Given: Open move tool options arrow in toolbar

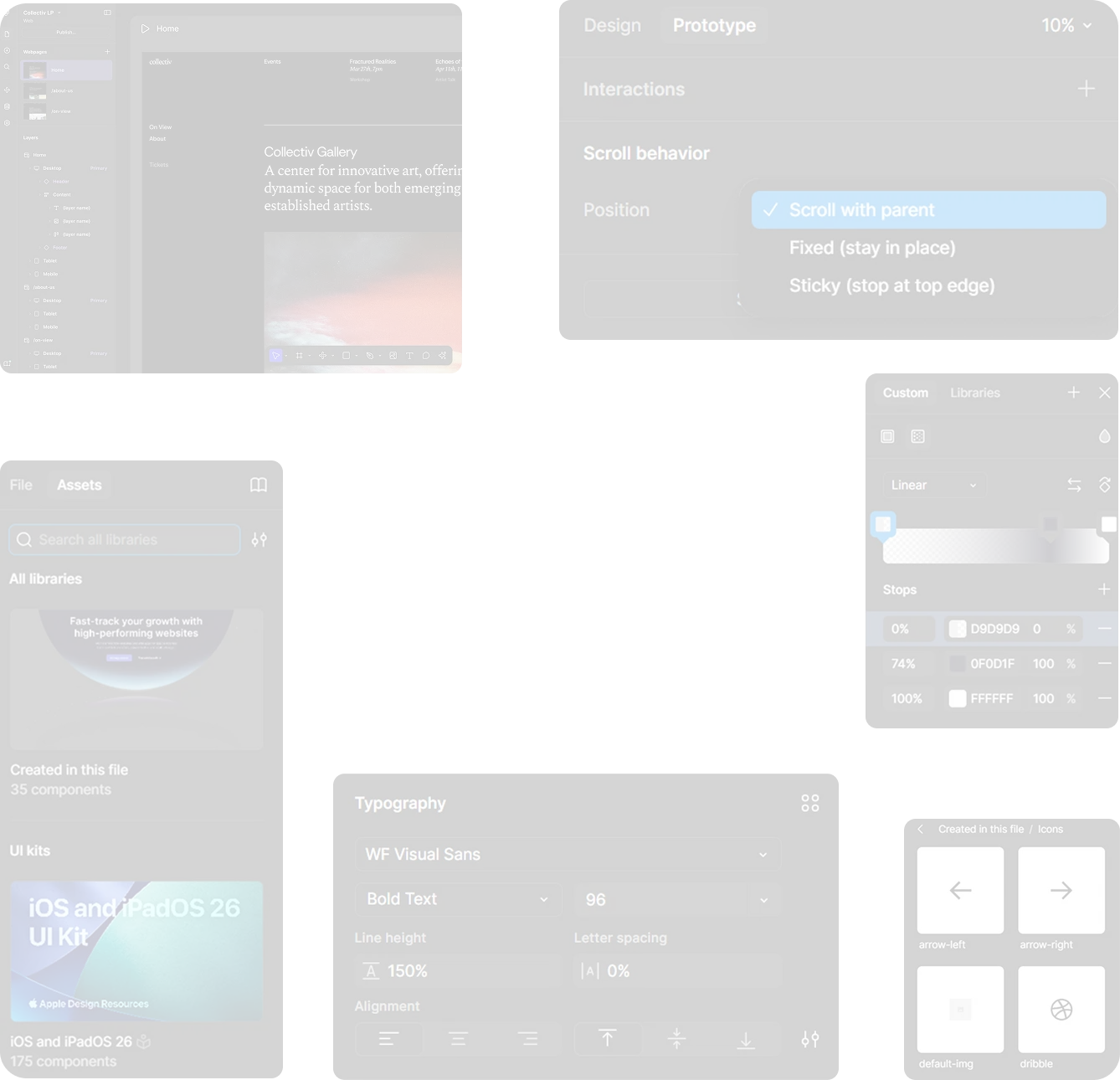Looking at the screenshot, I should [x=286, y=356].
